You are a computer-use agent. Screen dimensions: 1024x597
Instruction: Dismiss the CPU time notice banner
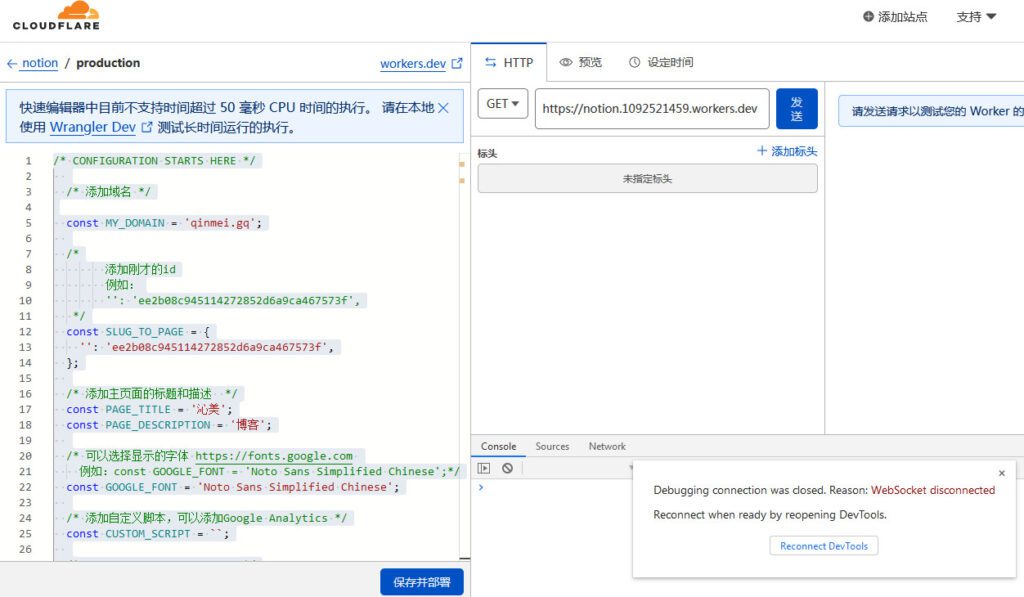click(x=443, y=108)
